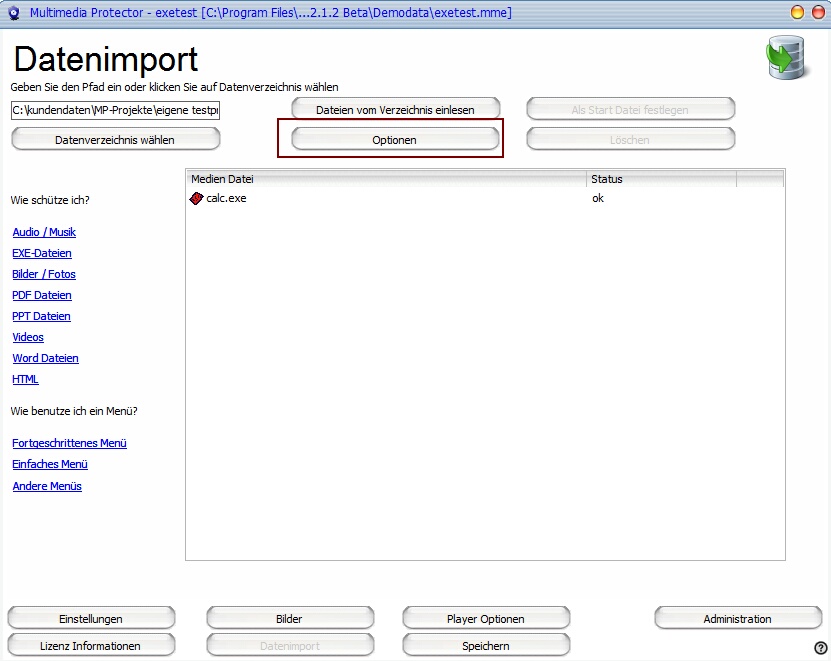Click Datenverzeichnis wählen button
831x661 pixels.
(x=115, y=140)
